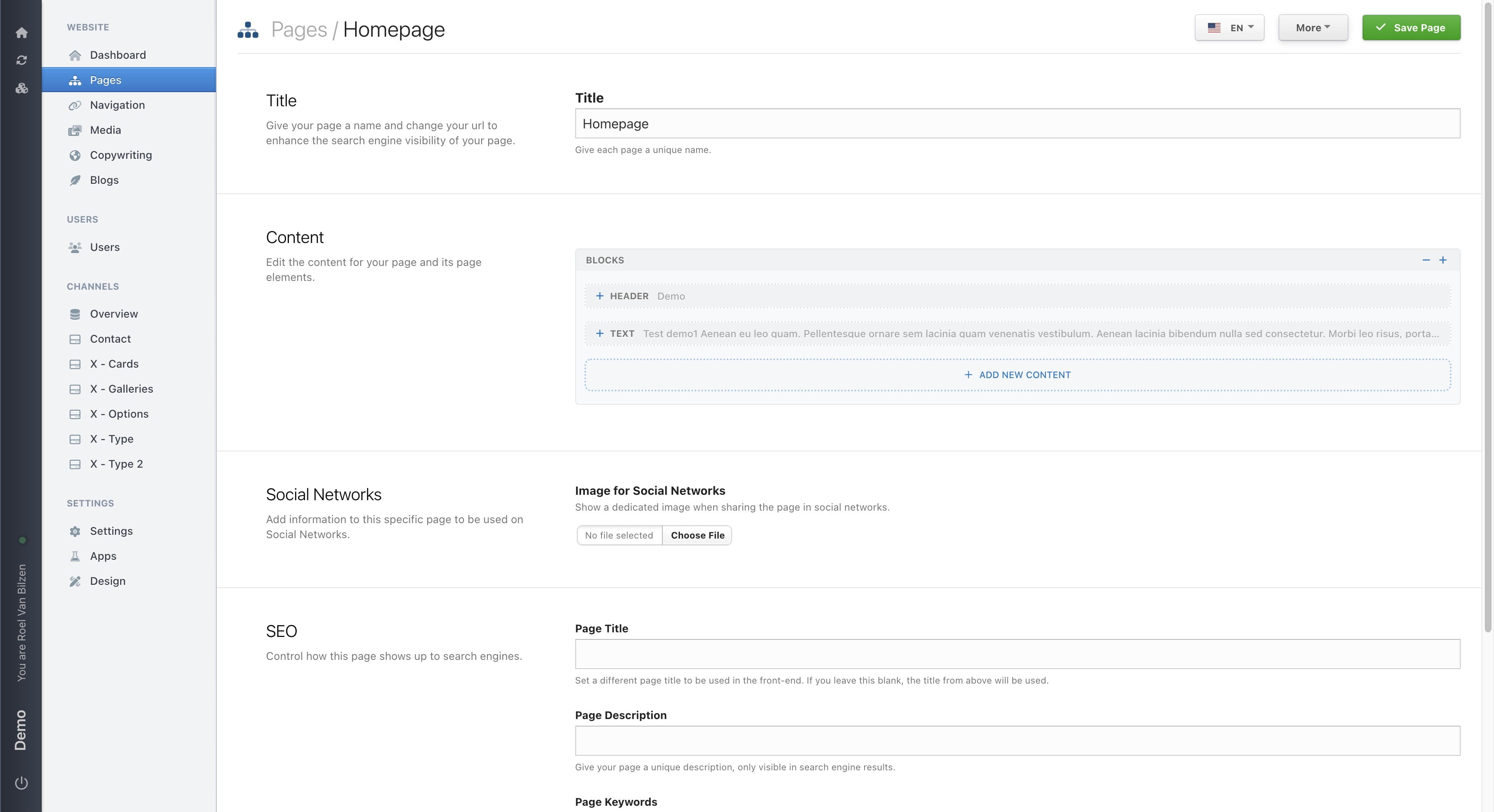
Task: Click the minus icon in Blocks header
Action: pos(1426,260)
